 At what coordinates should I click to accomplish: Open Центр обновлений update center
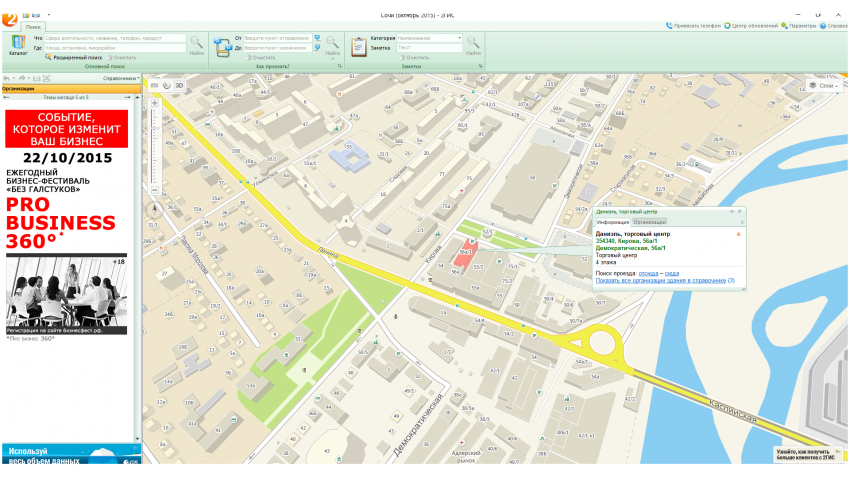[753, 26]
